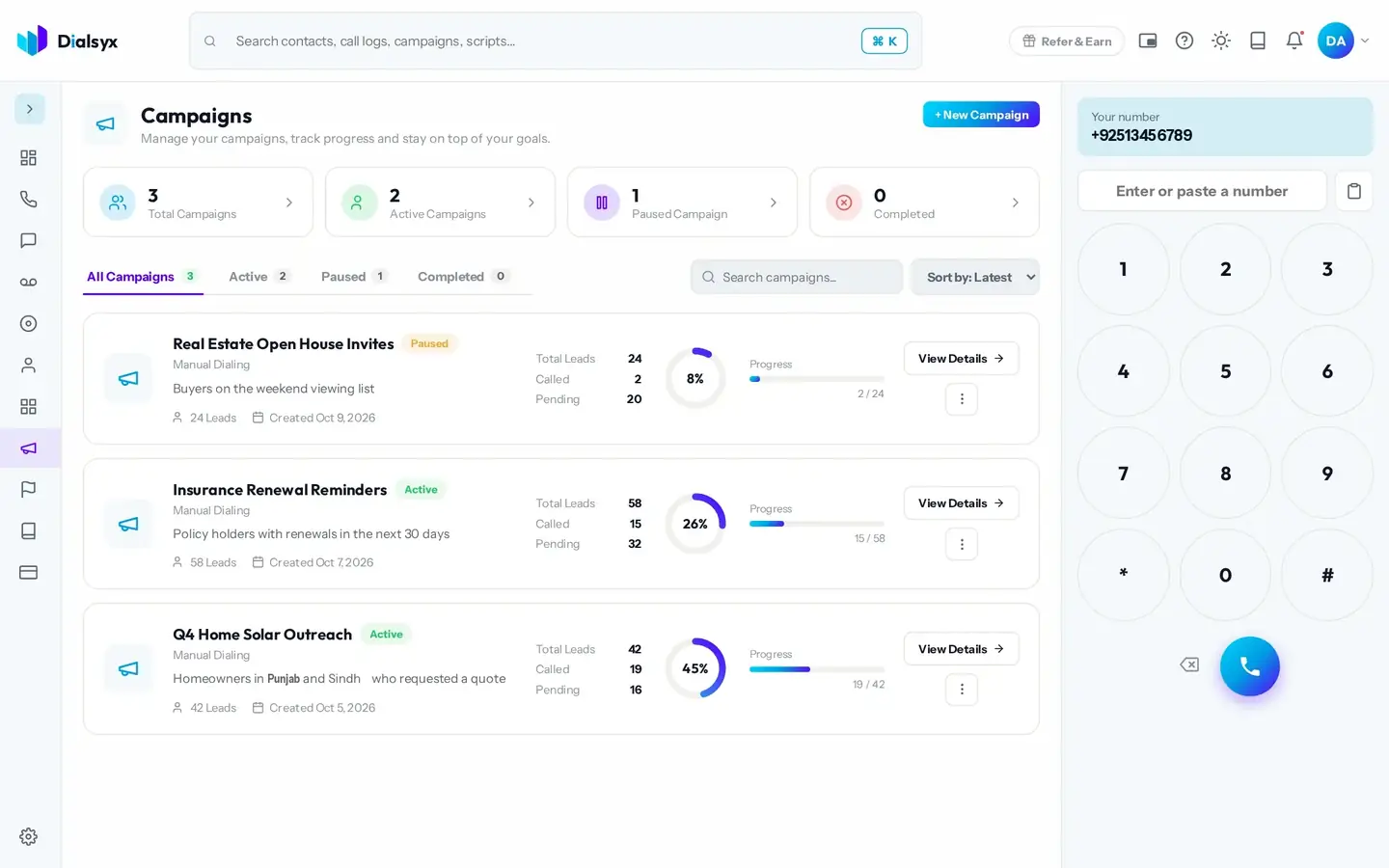This screenshot has width=1389, height=868.
Task: Expand the collapsed sidebar with chevron
Action: [30, 109]
